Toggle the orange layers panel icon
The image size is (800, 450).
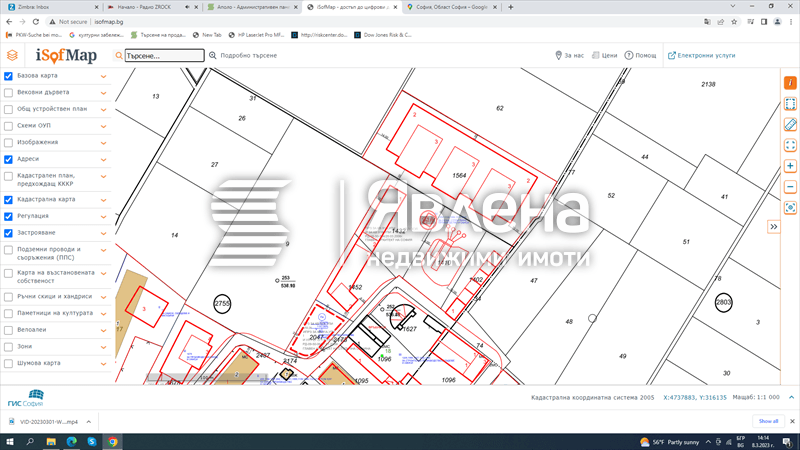click(x=12, y=55)
